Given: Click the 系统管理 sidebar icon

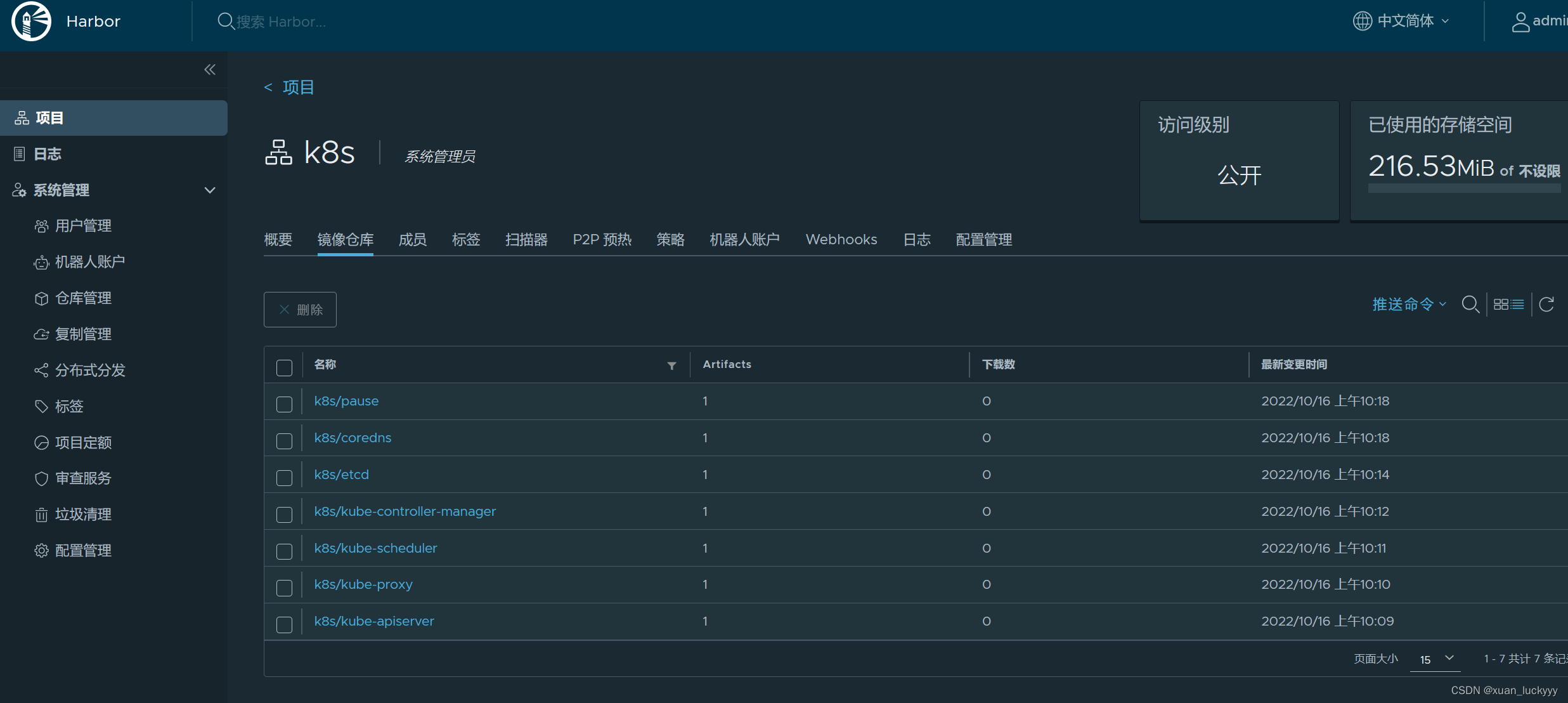Looking at the screenshot, I should [20, 190].
